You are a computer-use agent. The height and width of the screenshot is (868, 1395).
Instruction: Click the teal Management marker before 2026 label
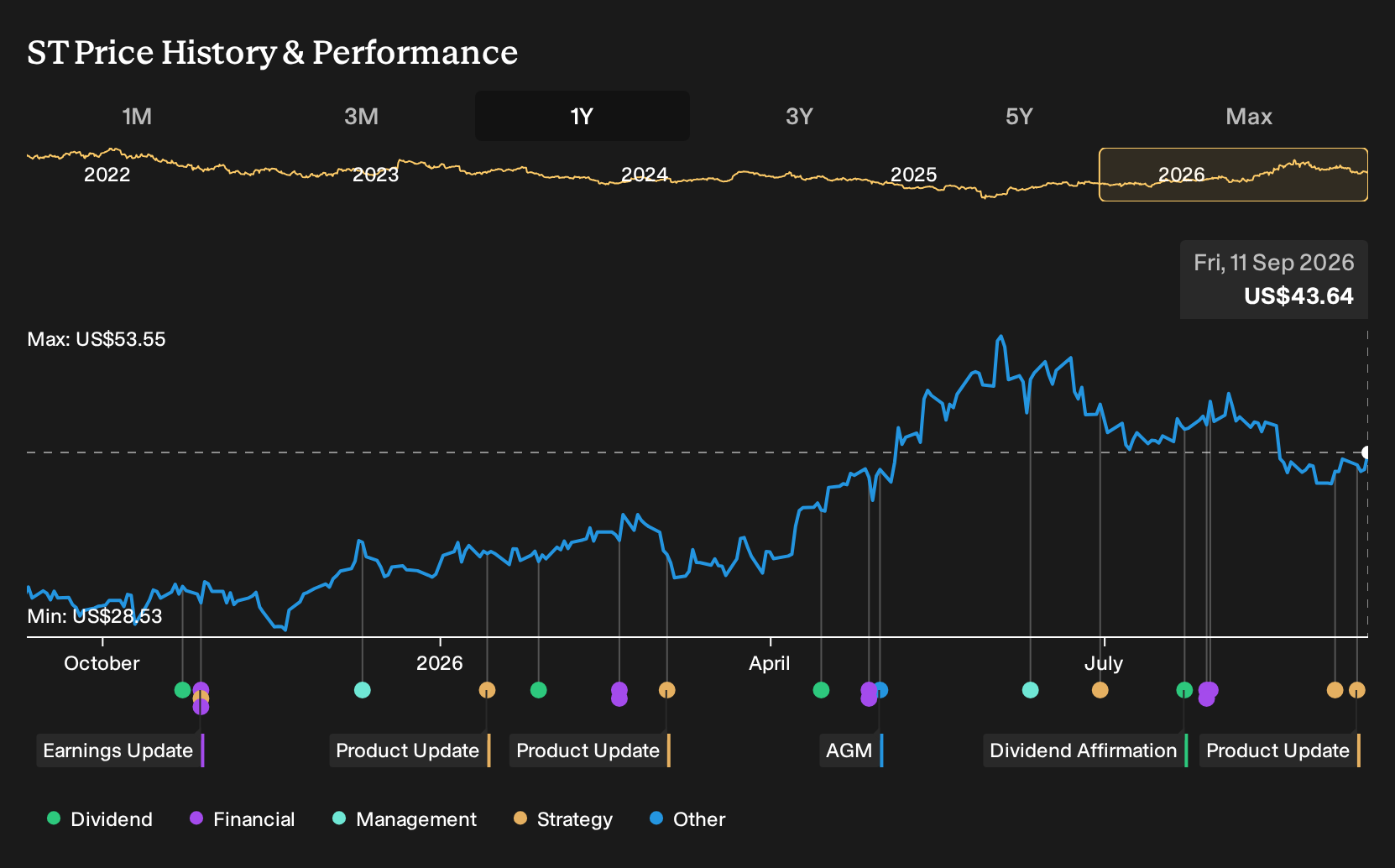coord(362,690)
